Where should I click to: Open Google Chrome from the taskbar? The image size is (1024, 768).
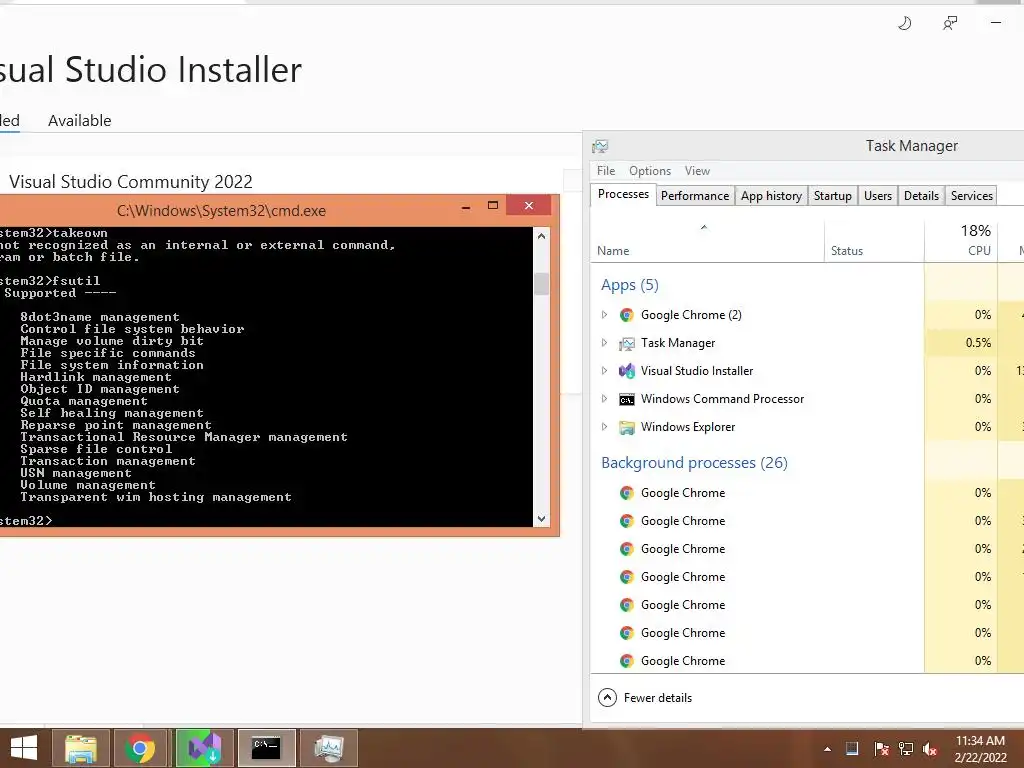tap(140, 748)
